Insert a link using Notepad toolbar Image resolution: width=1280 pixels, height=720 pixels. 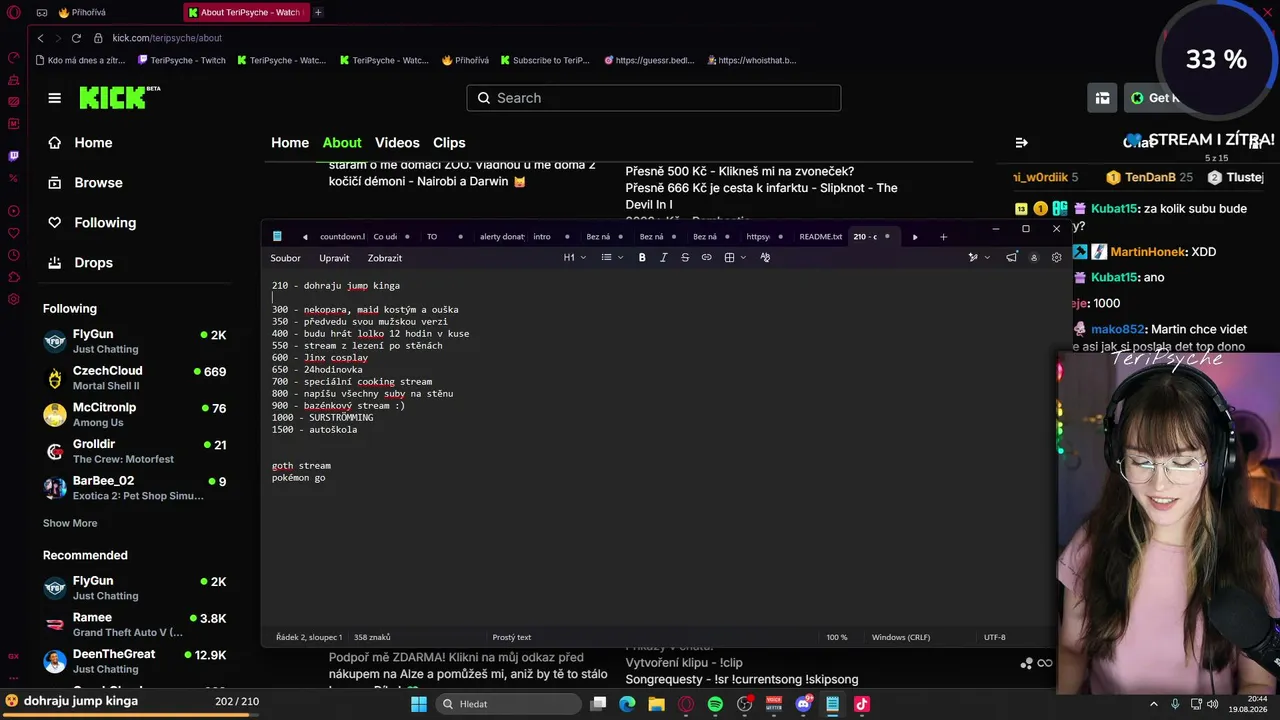pos(706,258)
